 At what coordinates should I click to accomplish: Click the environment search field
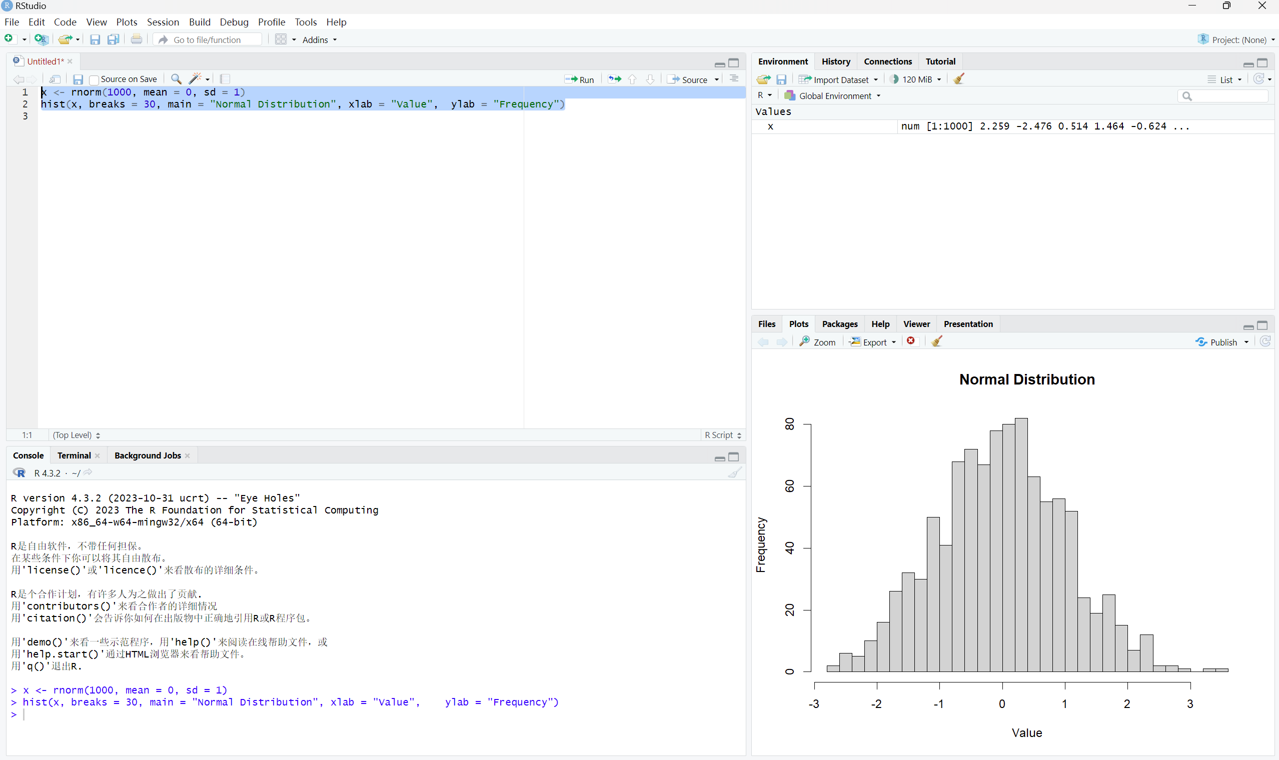[1224, 96]
